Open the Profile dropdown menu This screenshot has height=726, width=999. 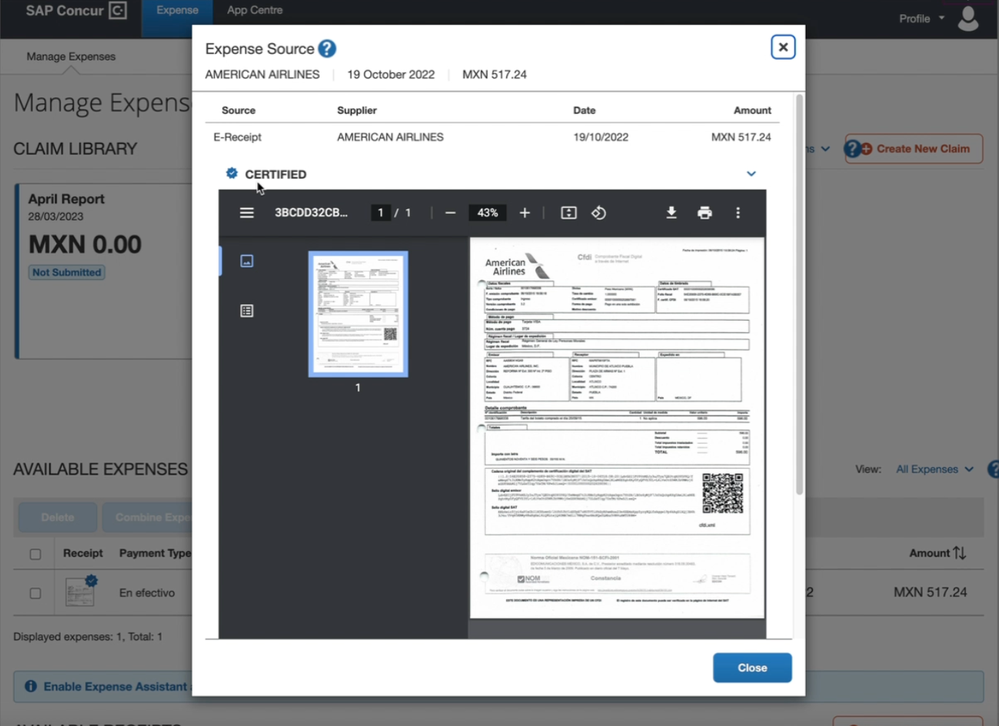point(921,18)
